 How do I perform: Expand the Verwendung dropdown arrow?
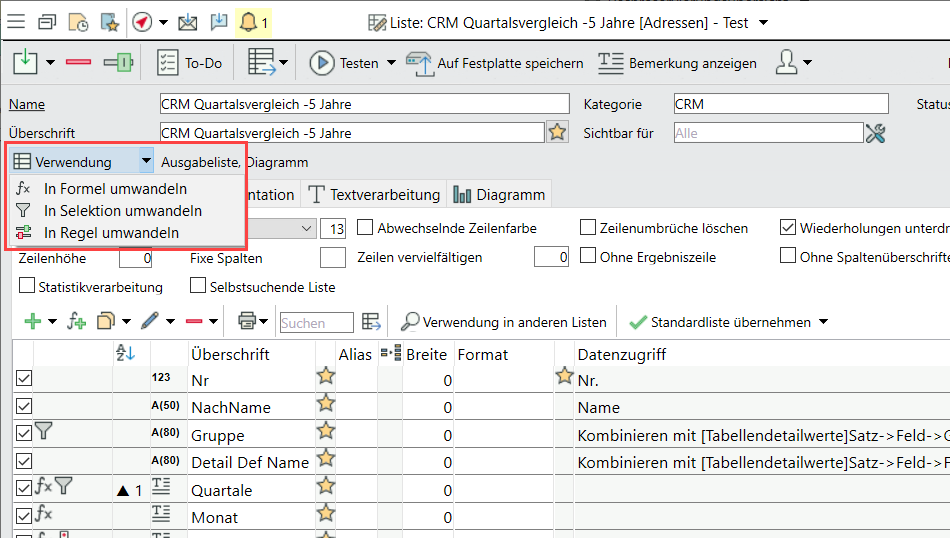[x=146, y=161]
